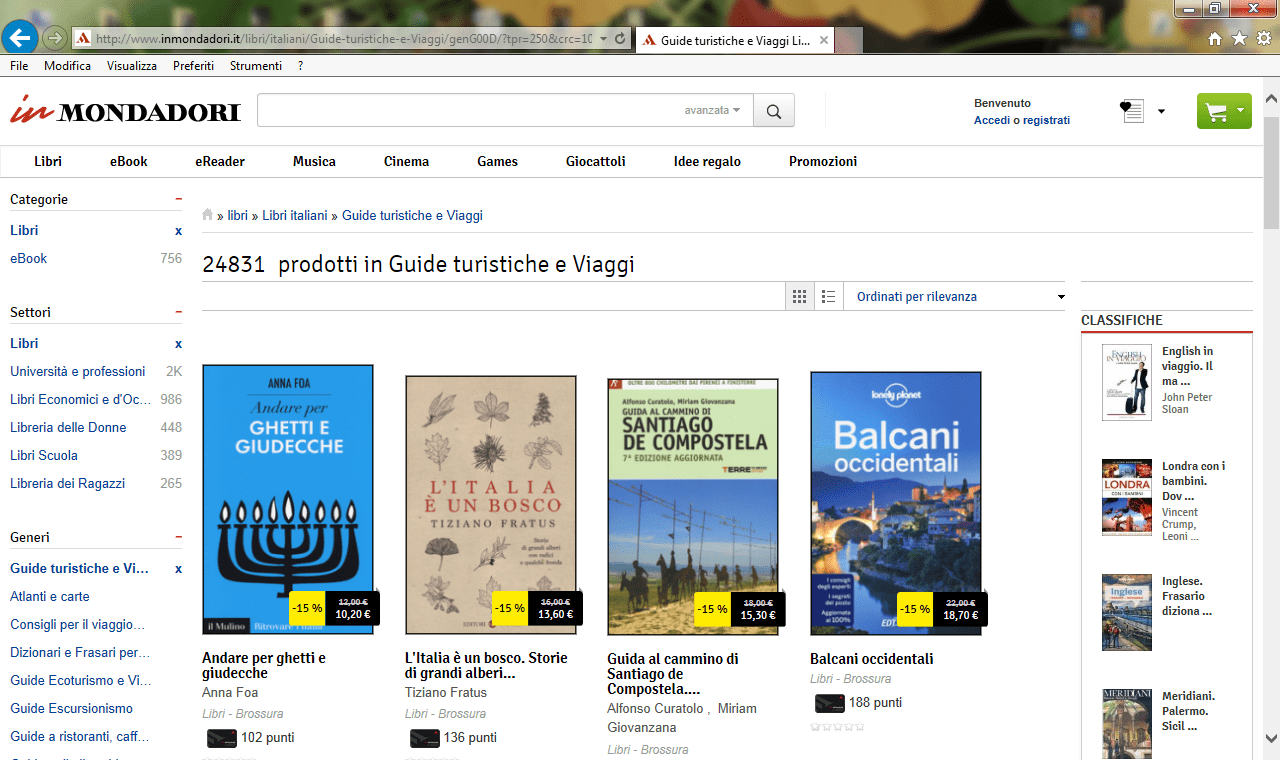Open the Strumenti menu
1280x760 pixels.
tap(255, 65)
